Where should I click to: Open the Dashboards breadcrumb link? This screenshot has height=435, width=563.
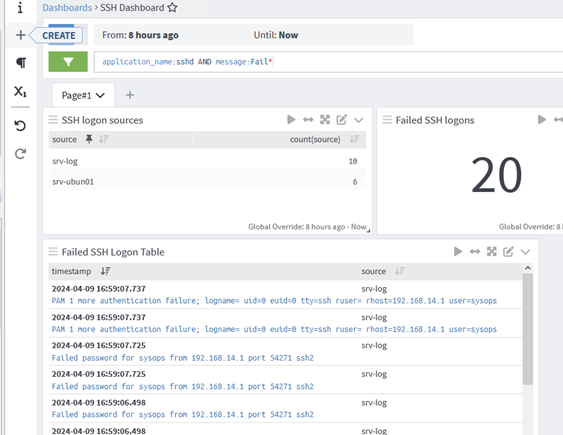click(x=67, y=8)
